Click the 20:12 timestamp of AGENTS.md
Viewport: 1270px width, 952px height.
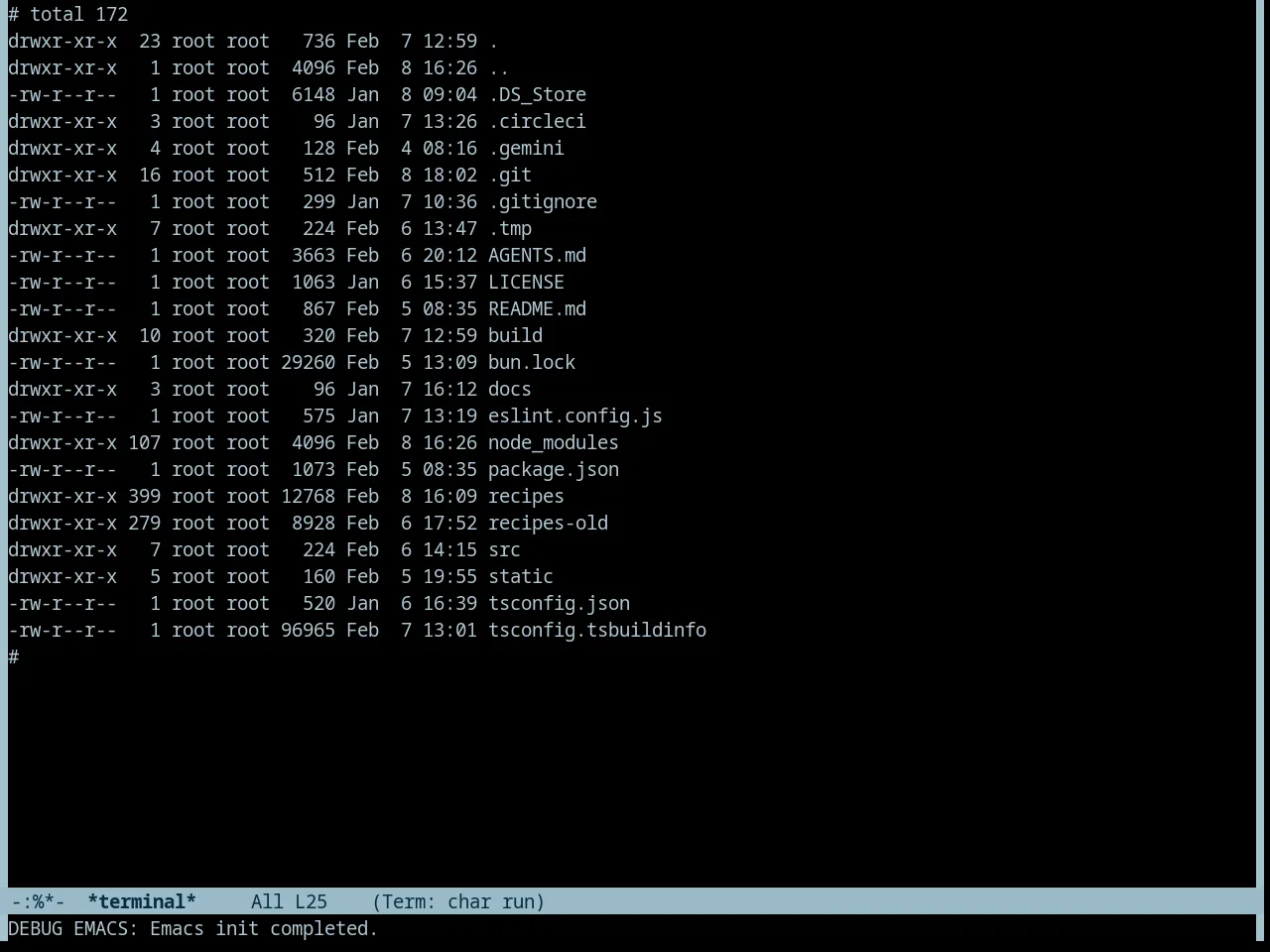(x=449, y=256)
